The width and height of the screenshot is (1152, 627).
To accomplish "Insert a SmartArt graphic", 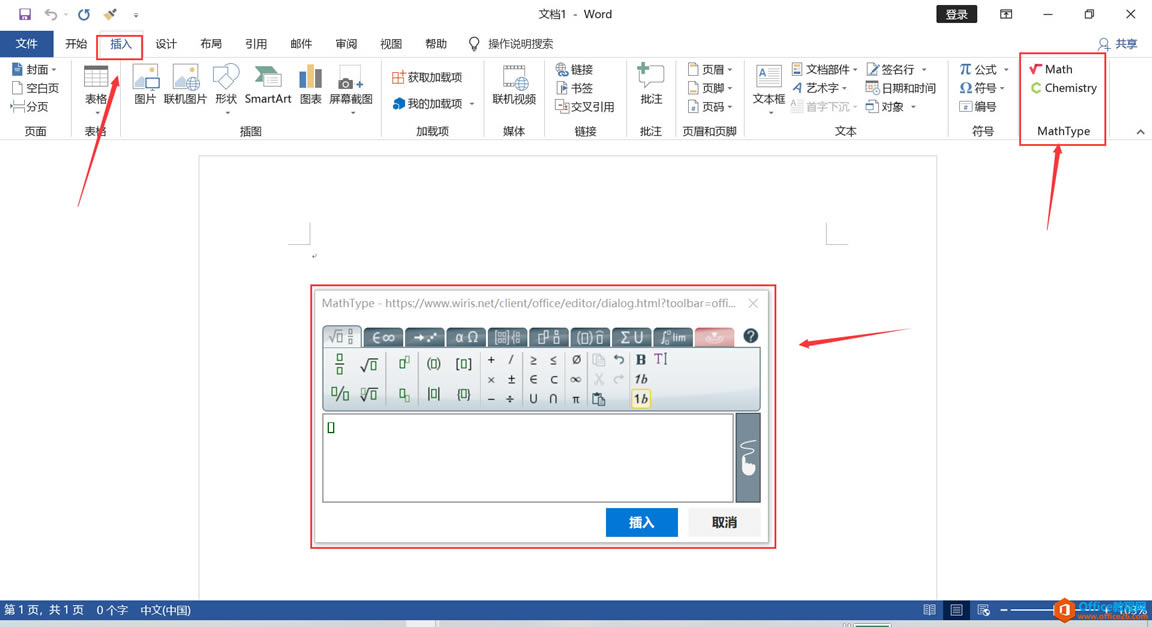I will click(x=267, y=85).
